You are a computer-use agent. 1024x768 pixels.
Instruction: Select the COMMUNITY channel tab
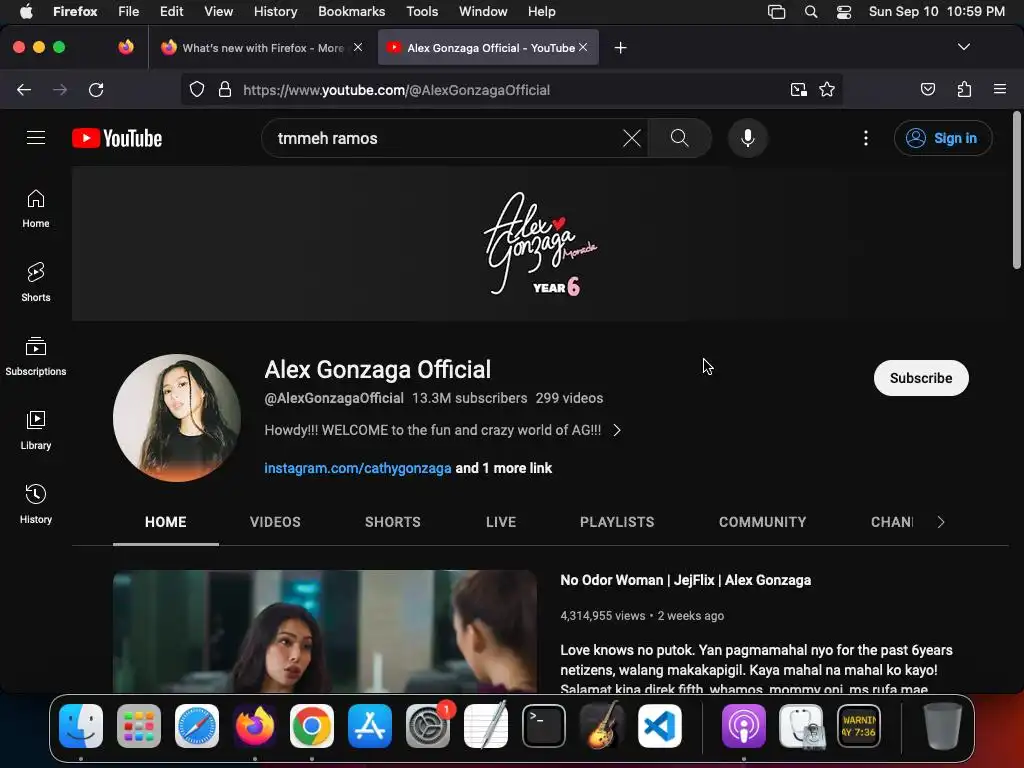[x=762, y=522]
